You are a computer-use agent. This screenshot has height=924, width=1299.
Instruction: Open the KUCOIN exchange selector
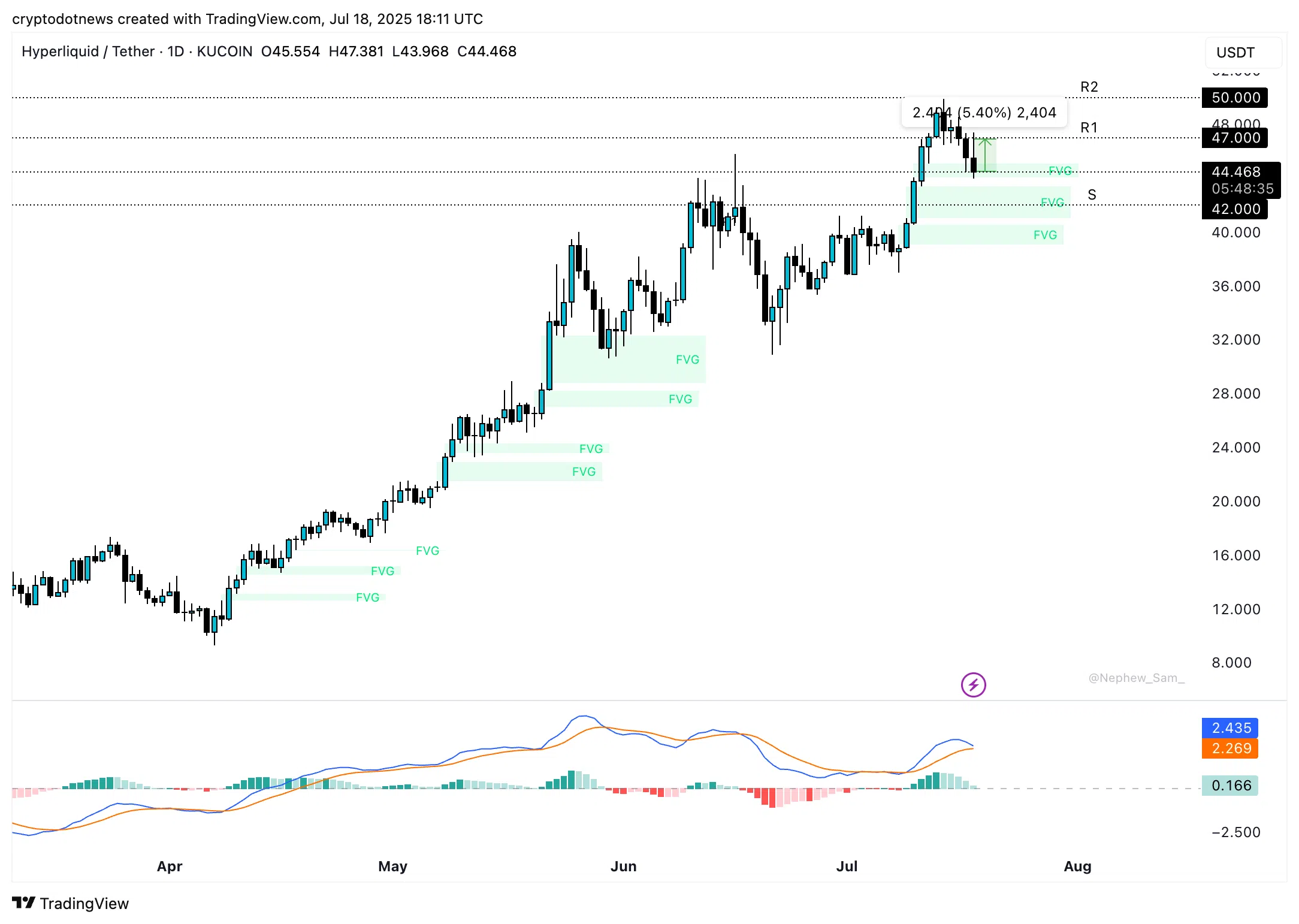(224, 52)
